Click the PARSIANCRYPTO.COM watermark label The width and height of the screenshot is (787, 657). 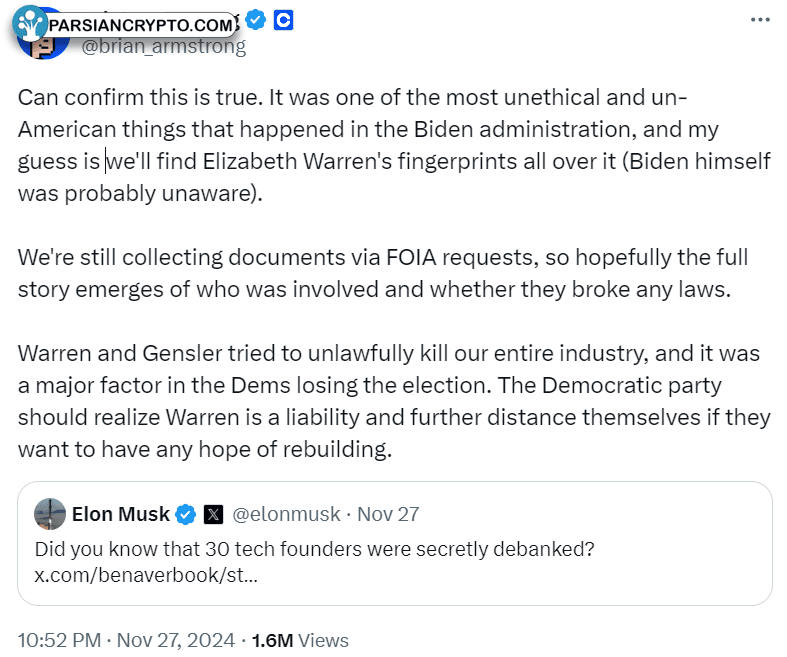[x=141, y=25]
